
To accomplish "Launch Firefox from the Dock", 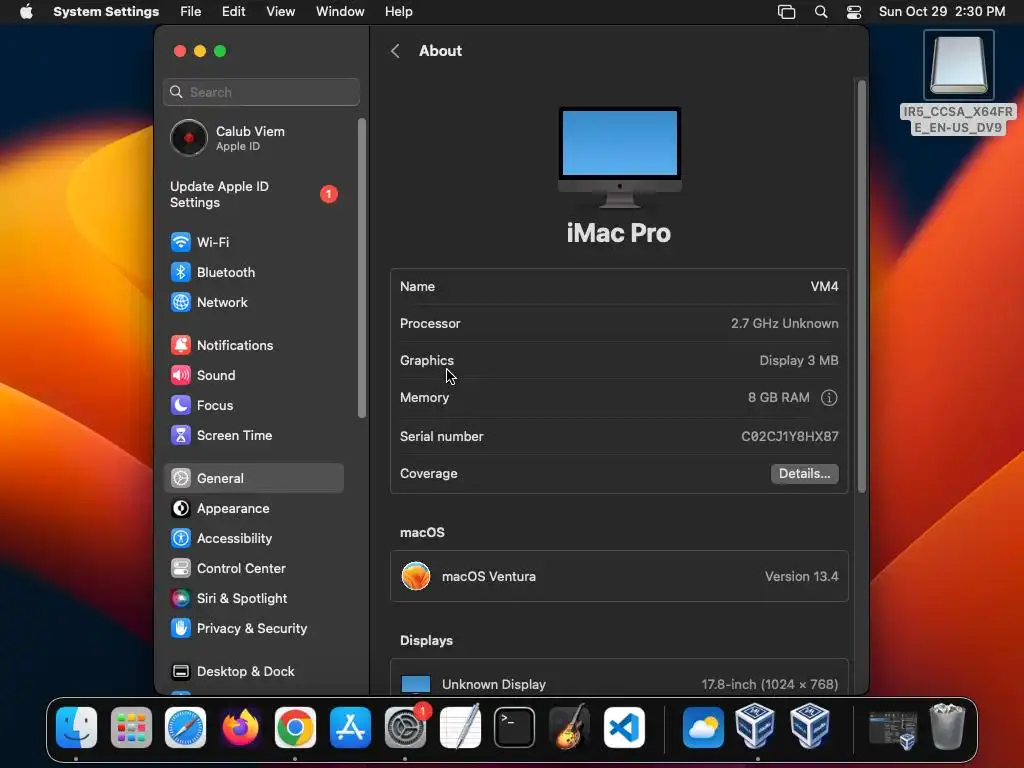I will [240, 728].
